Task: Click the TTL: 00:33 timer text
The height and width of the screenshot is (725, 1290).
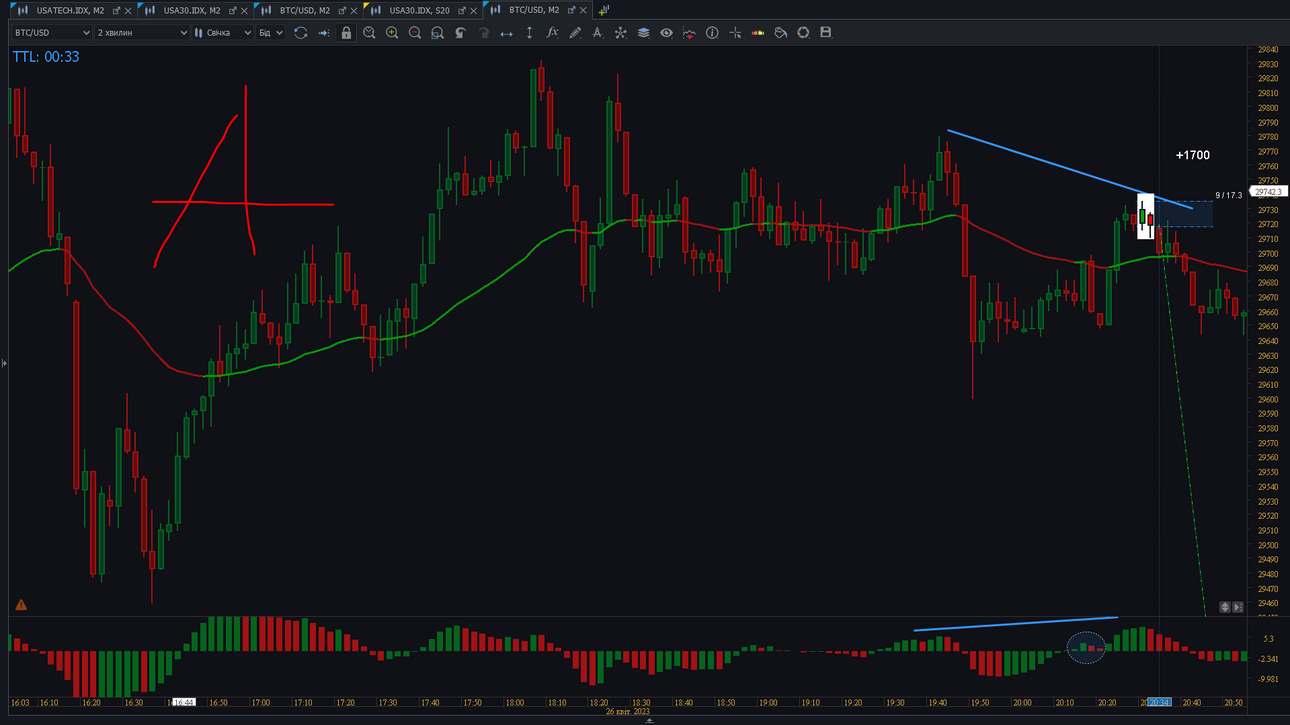Action: tap(46, 57)
